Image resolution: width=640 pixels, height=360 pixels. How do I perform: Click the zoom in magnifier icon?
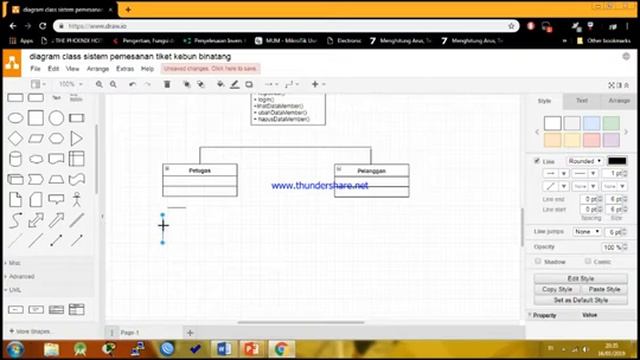pyautogui.click(x=99, y=84)
